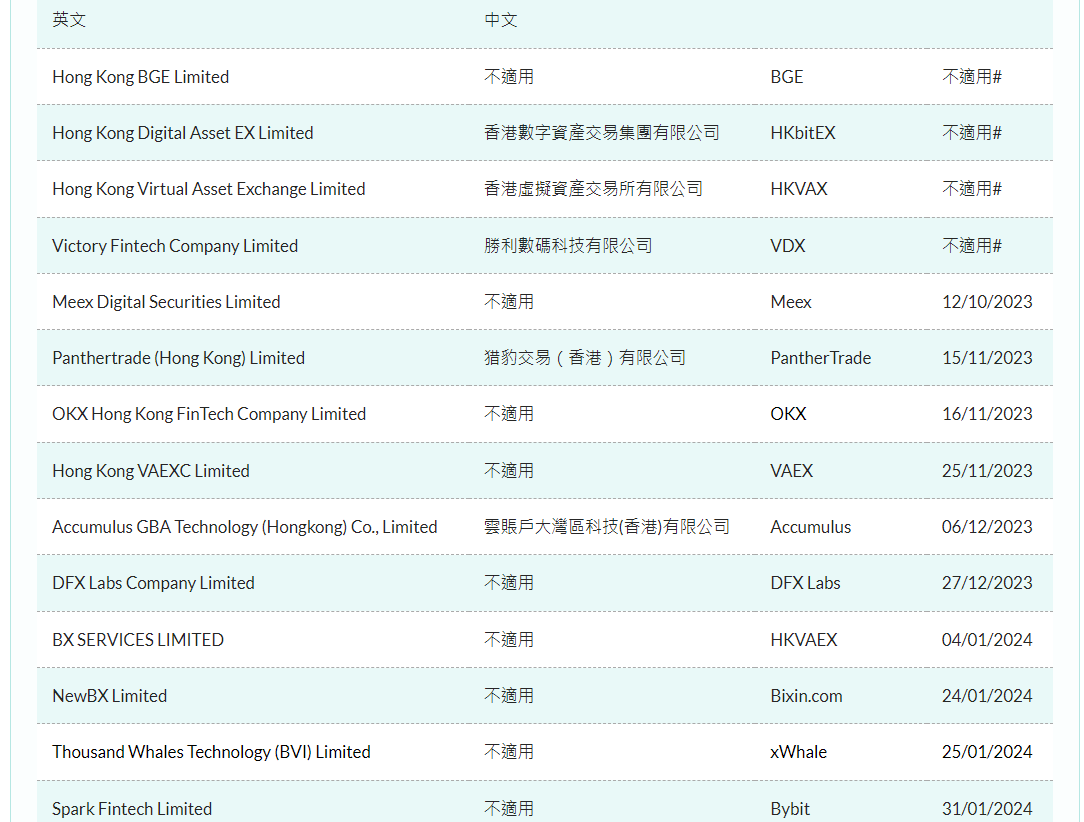Click 不適用 in BX SERVICES LIMITED row
The image size is (1084, 822).
click(x=509, y=639)
